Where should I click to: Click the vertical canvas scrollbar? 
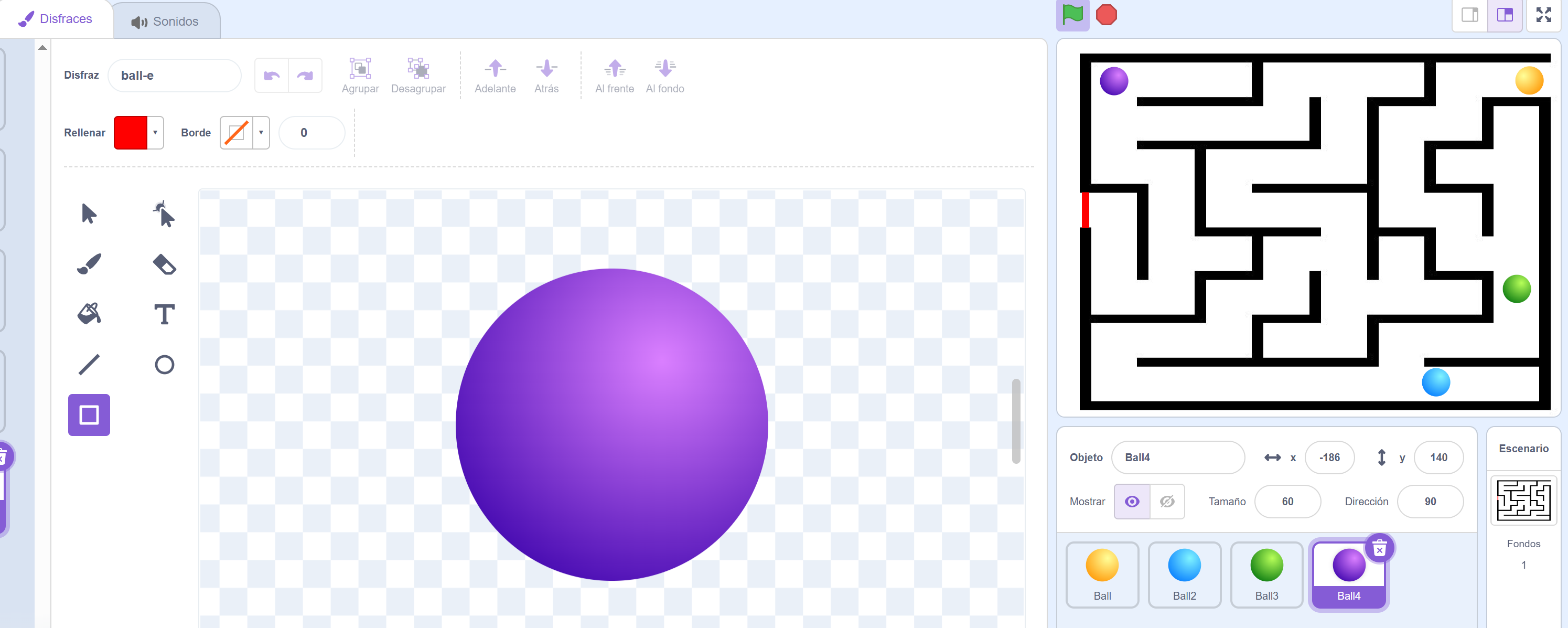coord(1016,421)
